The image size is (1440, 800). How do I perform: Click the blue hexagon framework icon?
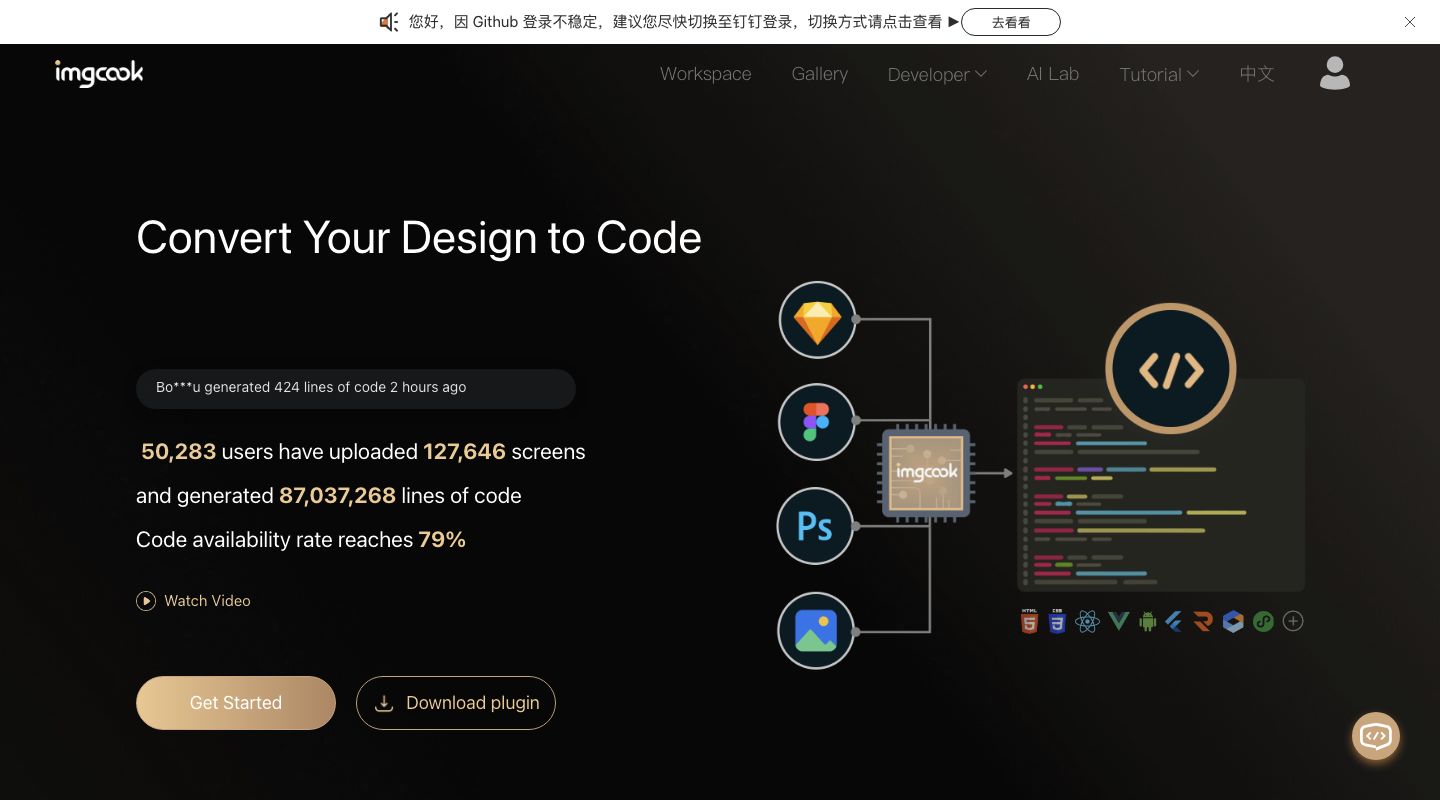click(x=1233, y=622)
